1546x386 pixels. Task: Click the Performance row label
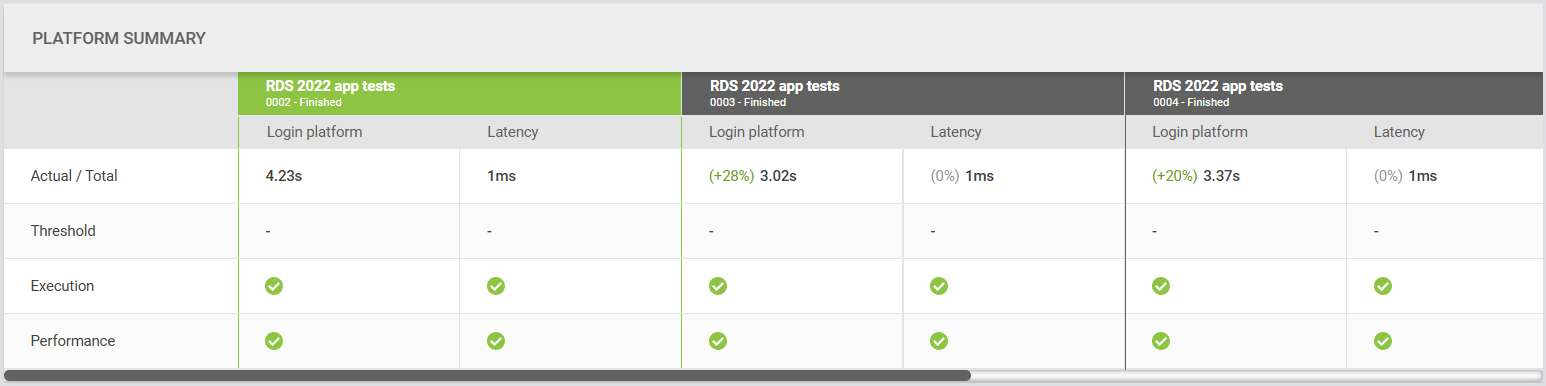point(73,341)
